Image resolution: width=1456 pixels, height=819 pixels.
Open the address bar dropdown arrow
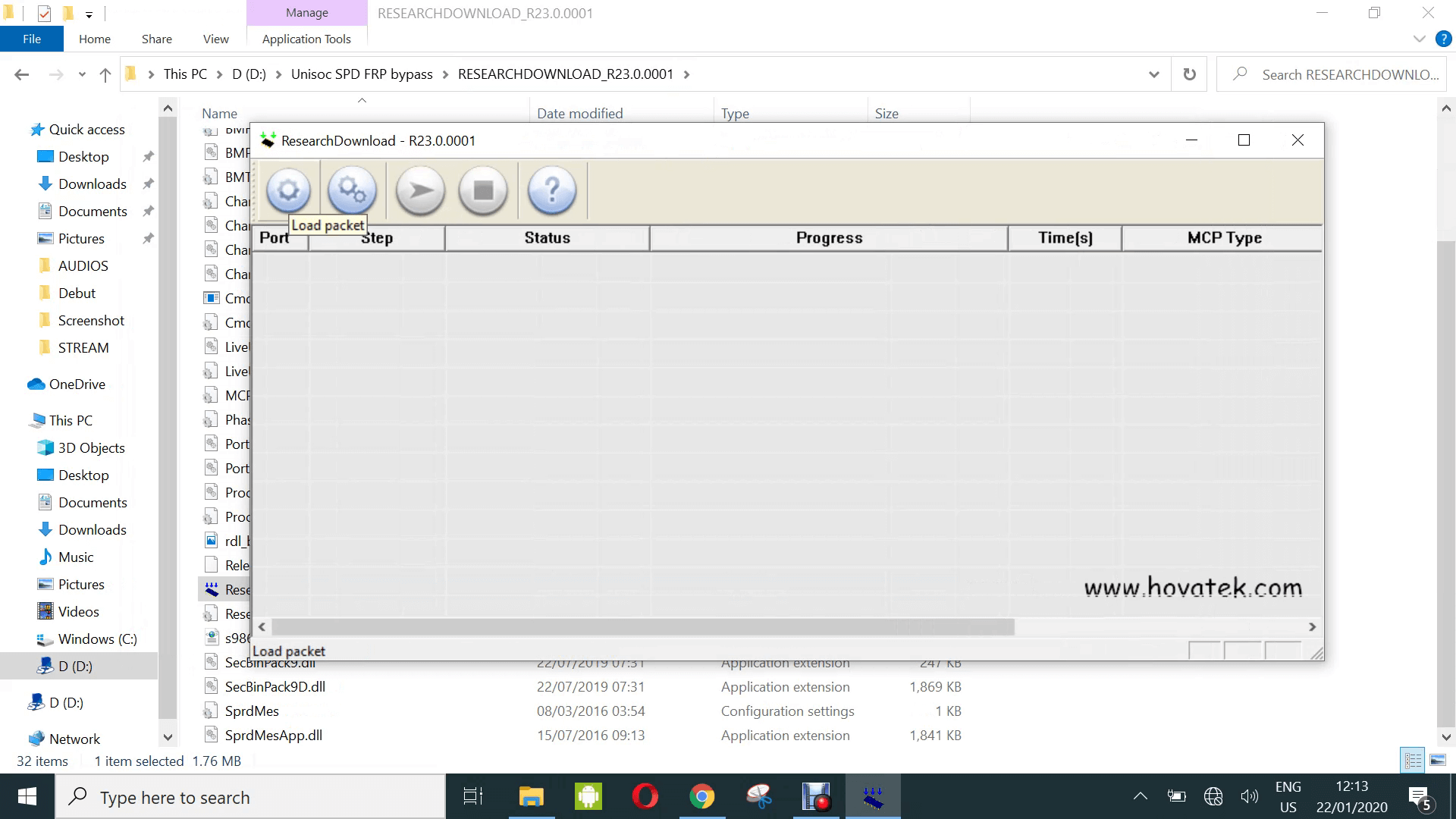coord(1154,74)
